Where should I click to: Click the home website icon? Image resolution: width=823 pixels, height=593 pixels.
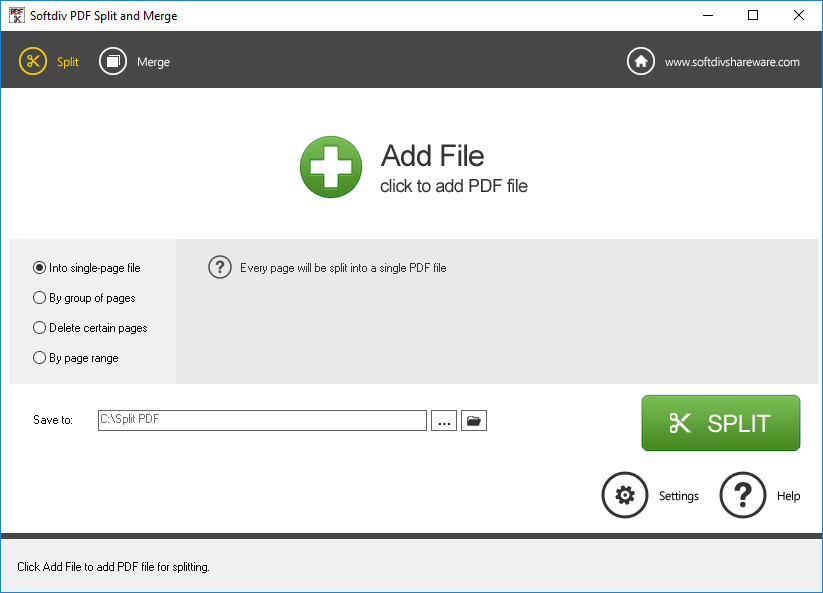[x=640, y=61]
